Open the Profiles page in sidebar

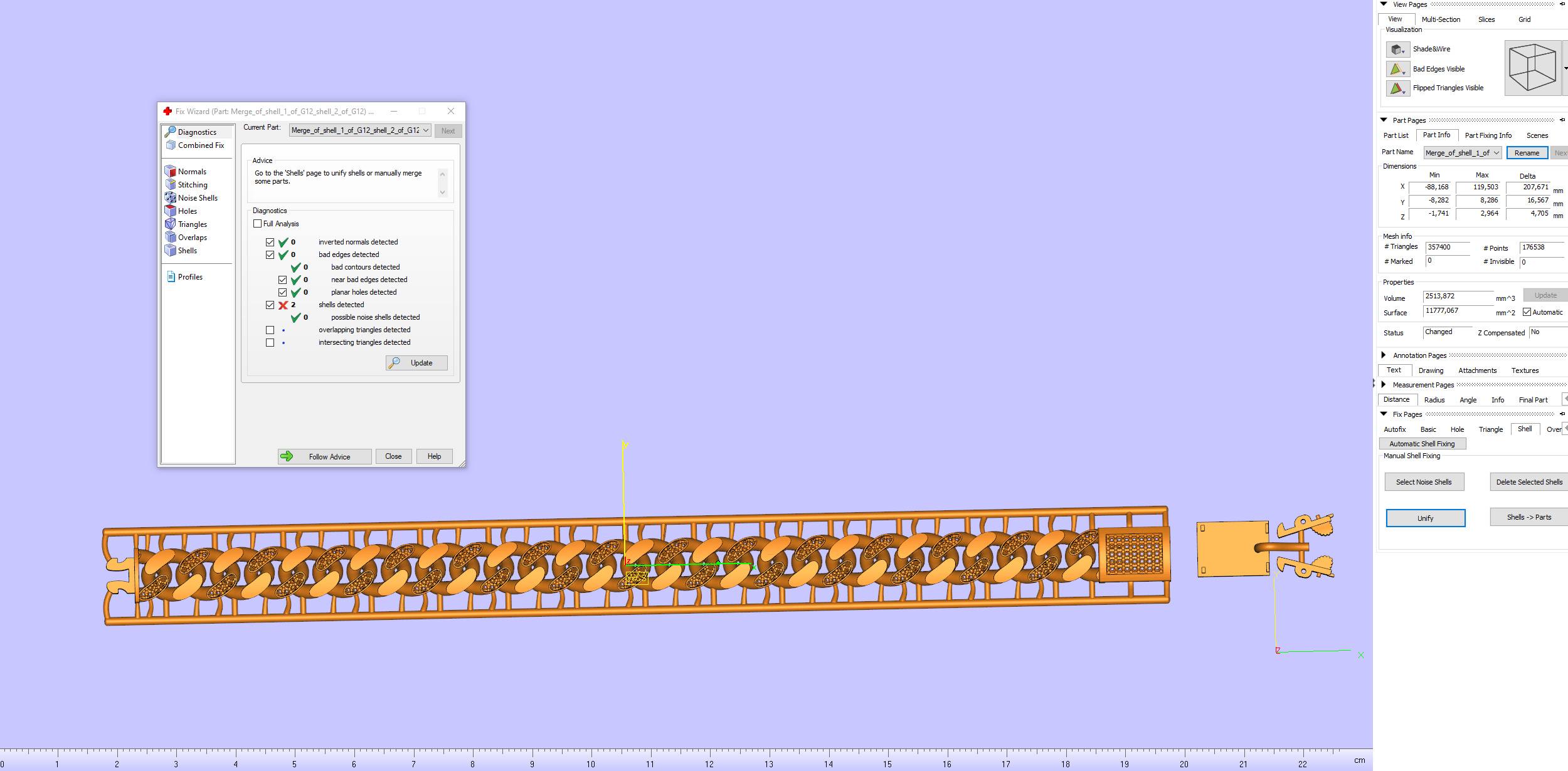click(x=189, y=276)
